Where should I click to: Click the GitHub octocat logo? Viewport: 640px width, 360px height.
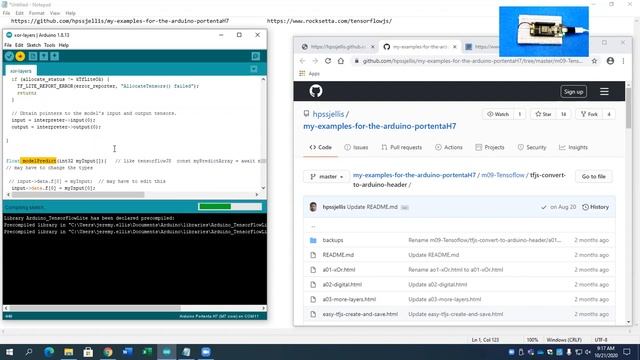316,91
